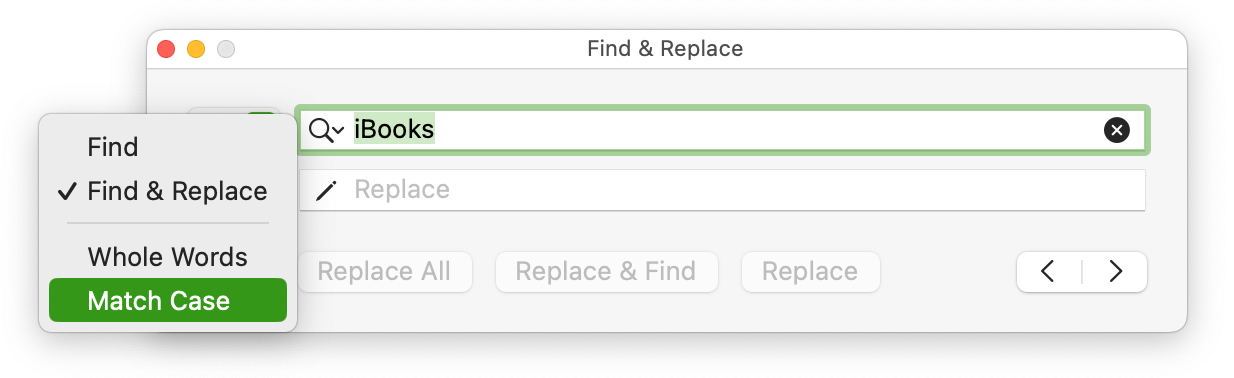Click the pencil icon in the Replace field
The image size is (1234, 378).
coord(326,190)
